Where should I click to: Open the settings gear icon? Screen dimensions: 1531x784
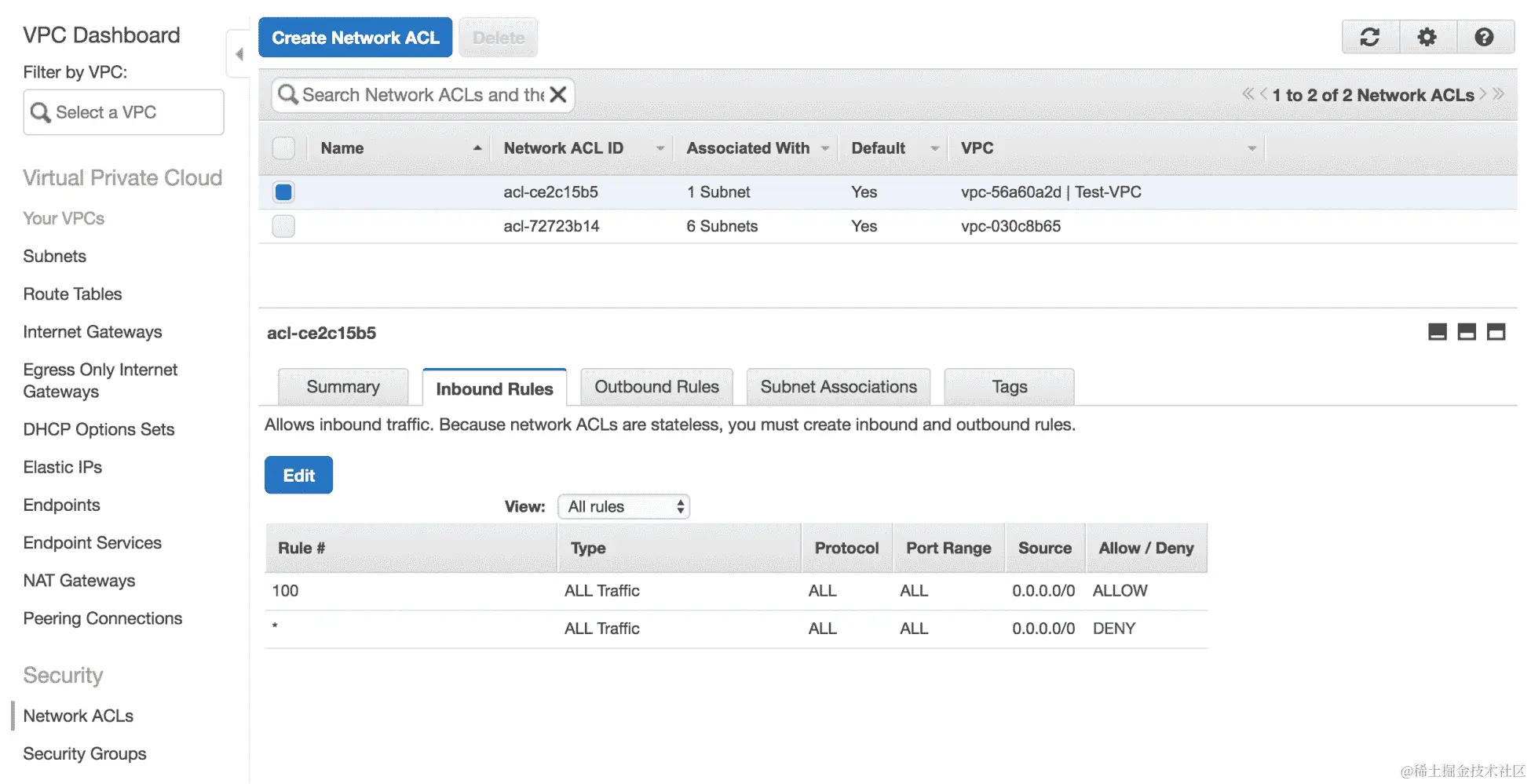(x=1427, y=37)
